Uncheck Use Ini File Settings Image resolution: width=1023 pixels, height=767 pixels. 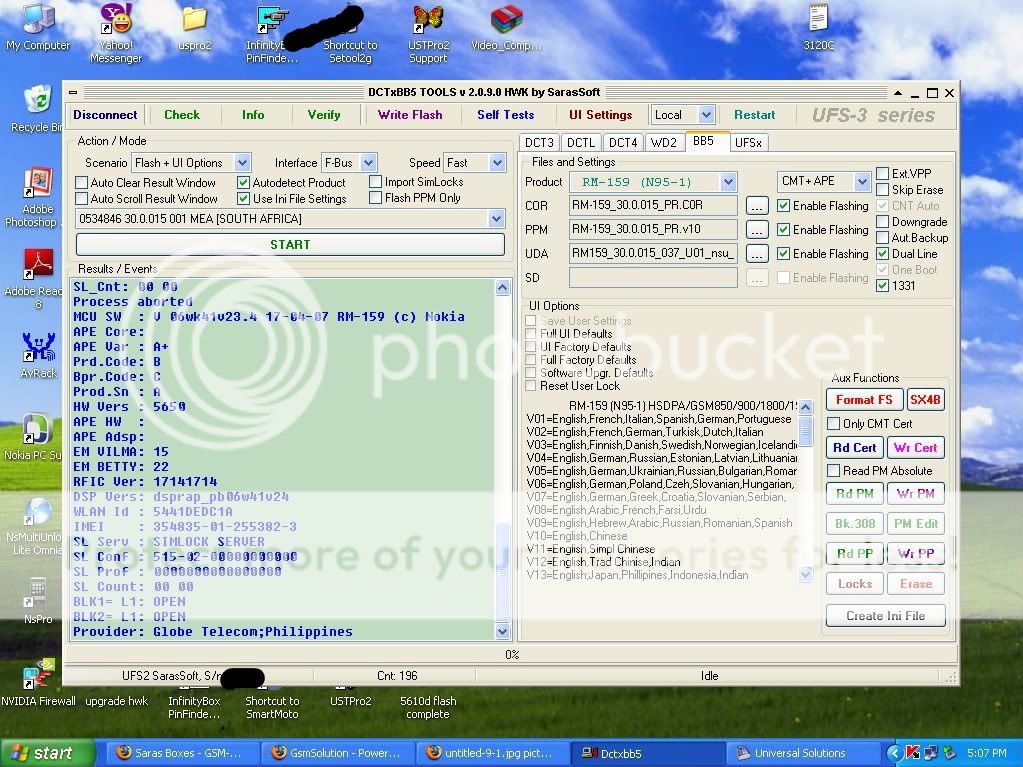tap(243, 198)
